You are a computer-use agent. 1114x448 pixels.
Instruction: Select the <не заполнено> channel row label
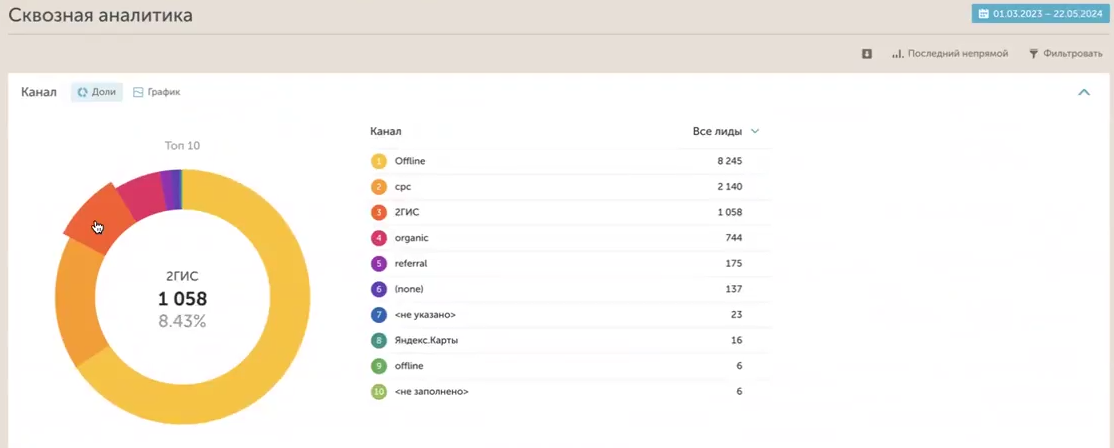[x=431, y=391]
